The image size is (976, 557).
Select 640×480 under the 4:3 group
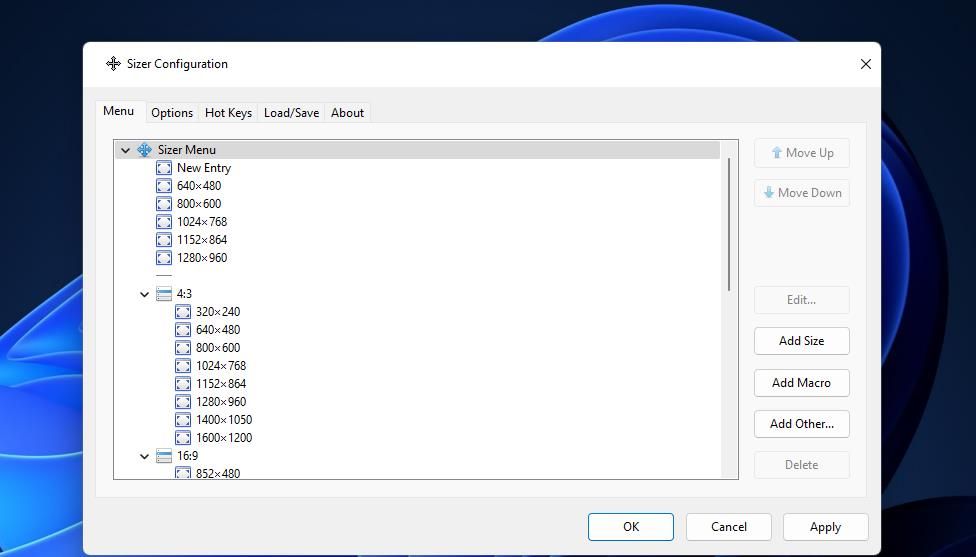pos(218,330)
